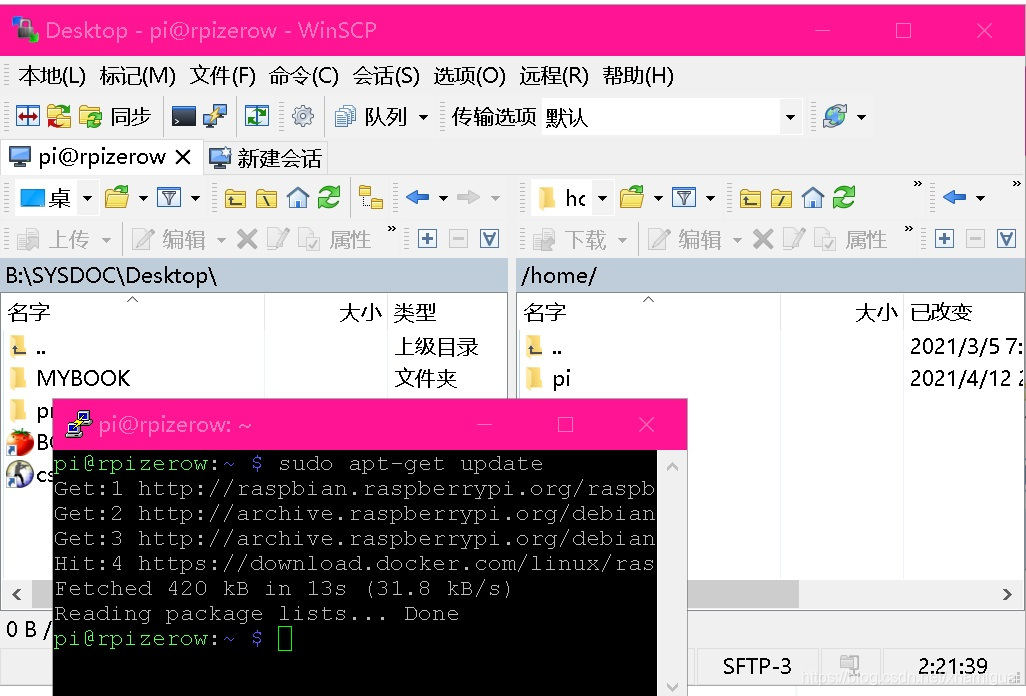
Task: Go to remote home directory icon
Action: tap(813, 197)
